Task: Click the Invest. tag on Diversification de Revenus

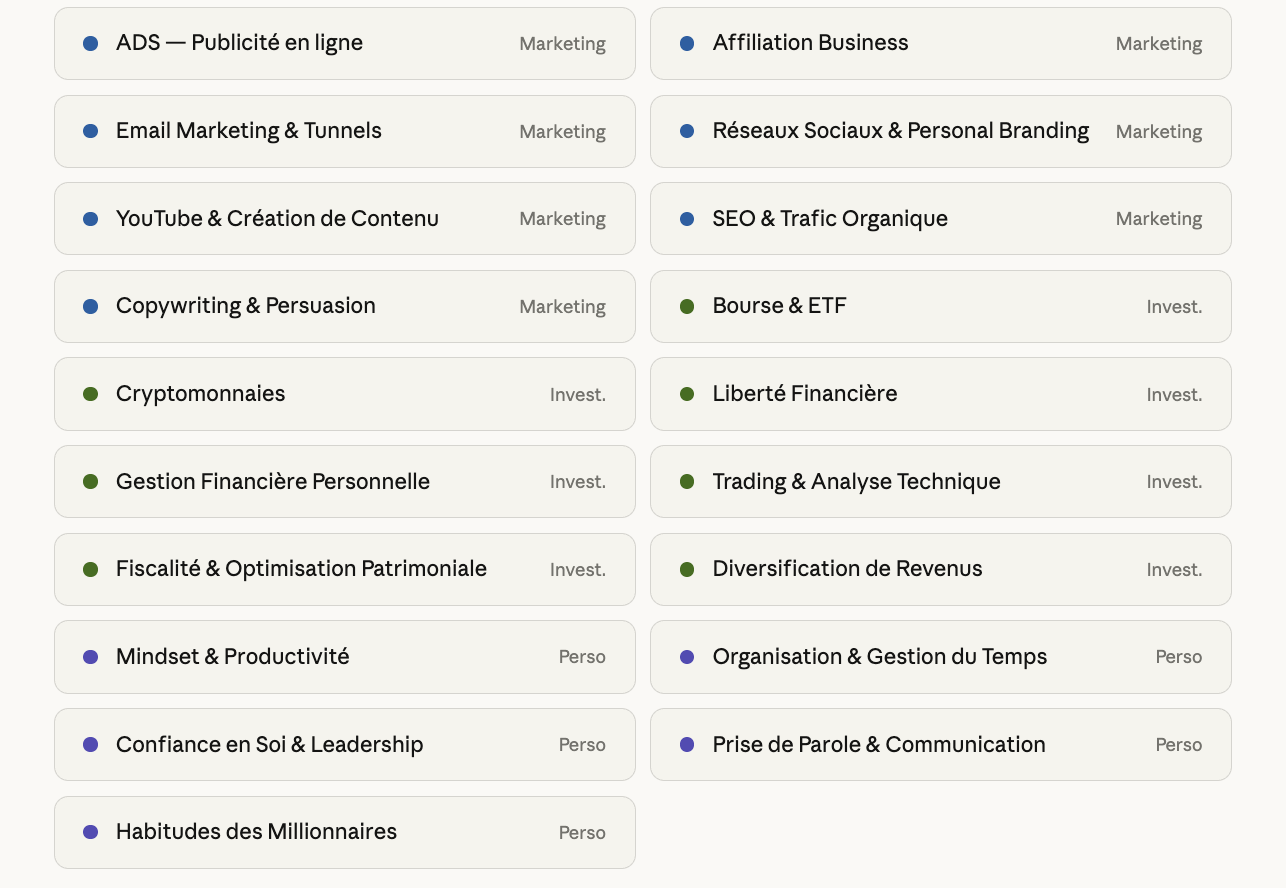Action: 1174,570
